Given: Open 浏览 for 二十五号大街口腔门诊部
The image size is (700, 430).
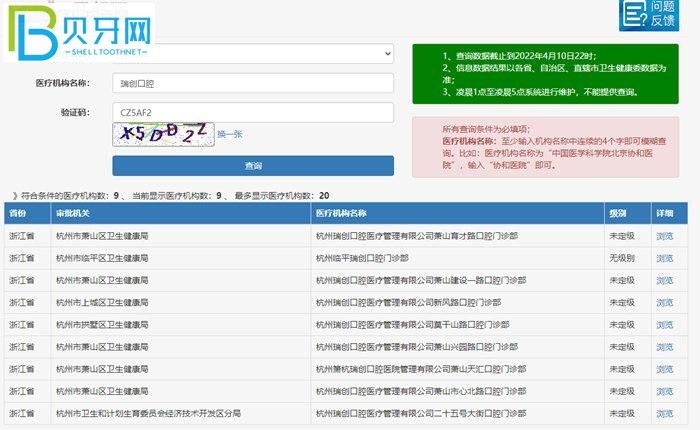Looking at the screenshot, I should 665,412.
